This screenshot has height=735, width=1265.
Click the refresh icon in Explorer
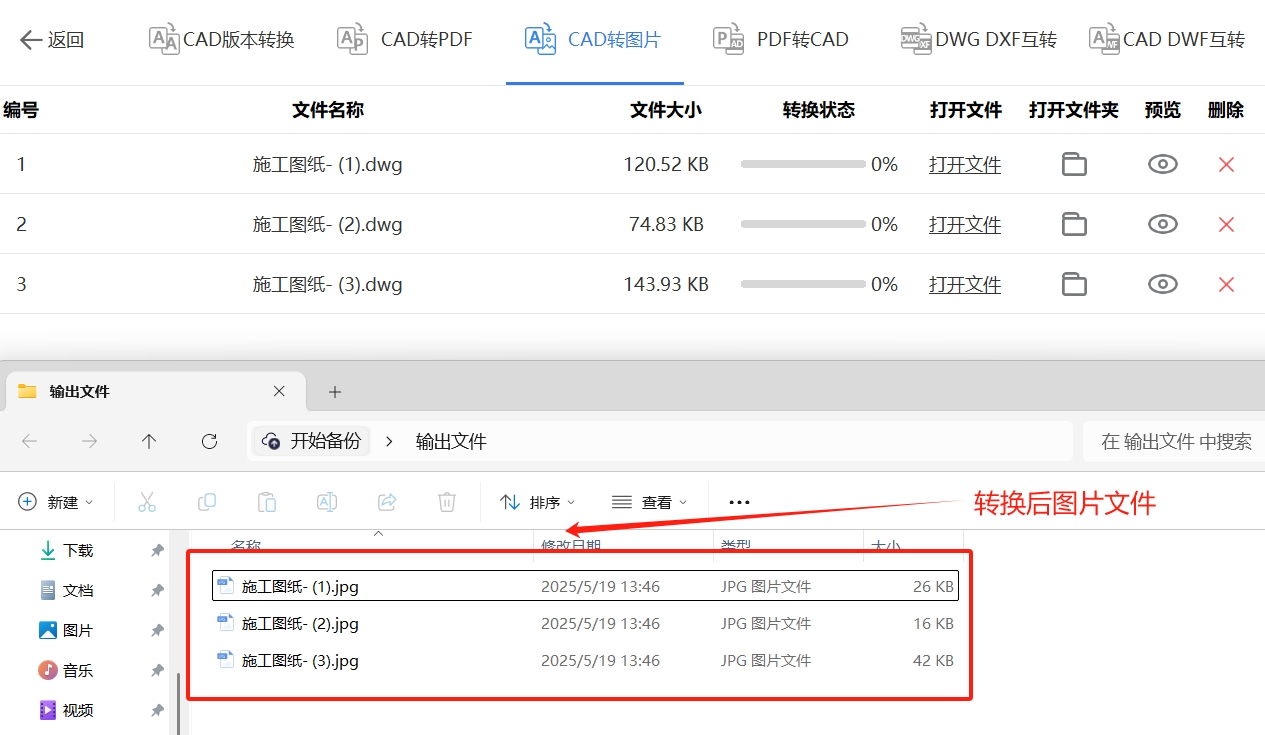(x=209, y=441)
